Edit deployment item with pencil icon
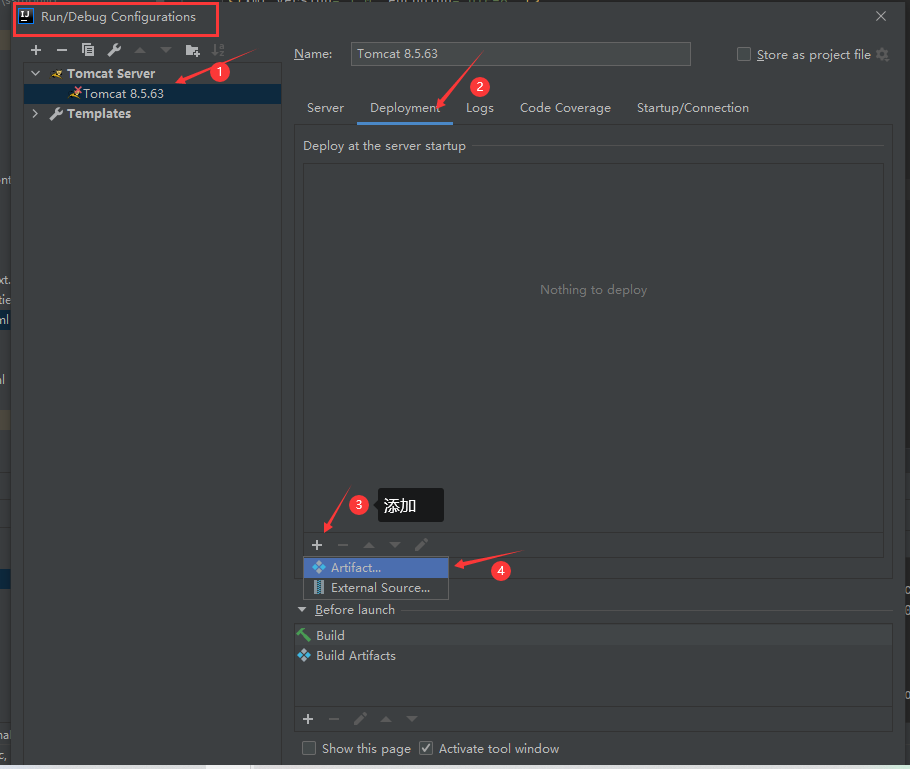The height and width of the screenshot is (769, 910). click(421, 544)
